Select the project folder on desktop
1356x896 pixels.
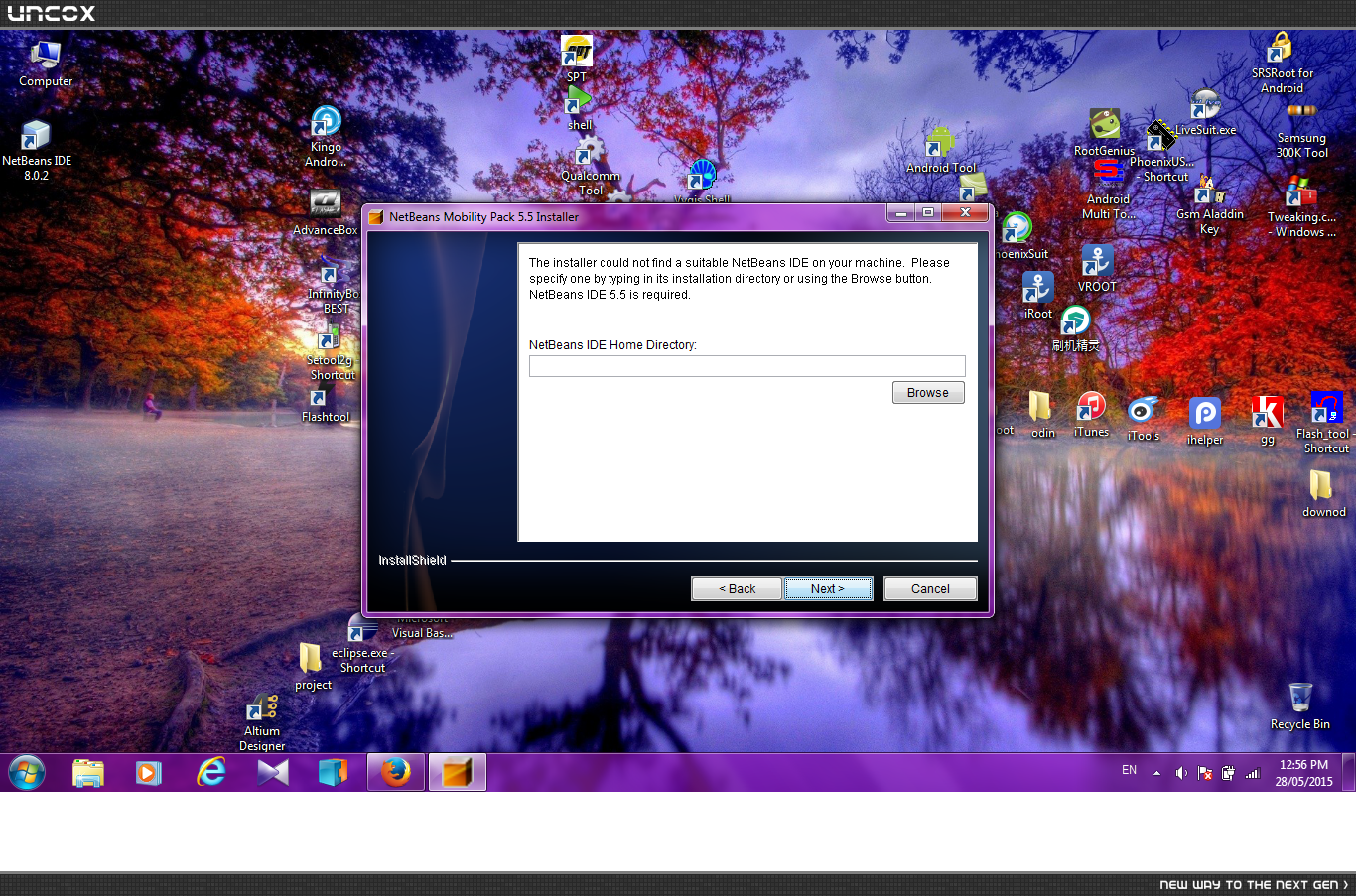click(x=313, y=667)
